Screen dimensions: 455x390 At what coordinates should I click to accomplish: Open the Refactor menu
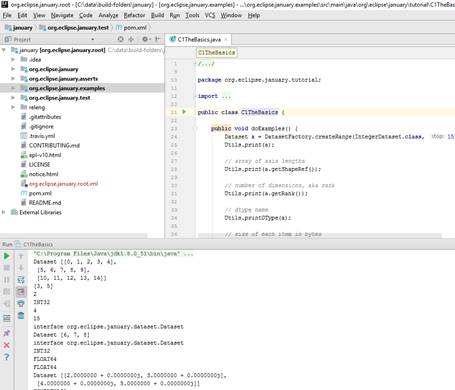(134, 15)
